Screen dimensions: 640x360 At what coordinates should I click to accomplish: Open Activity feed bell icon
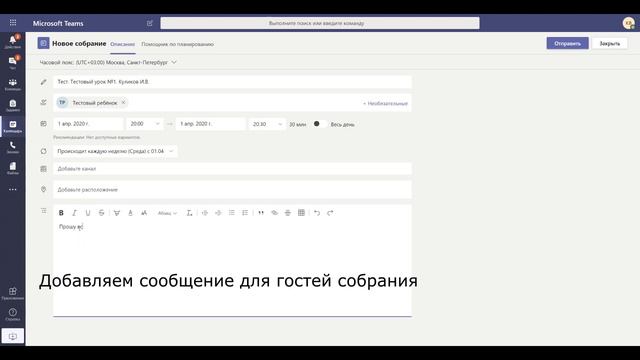(13, 41)
